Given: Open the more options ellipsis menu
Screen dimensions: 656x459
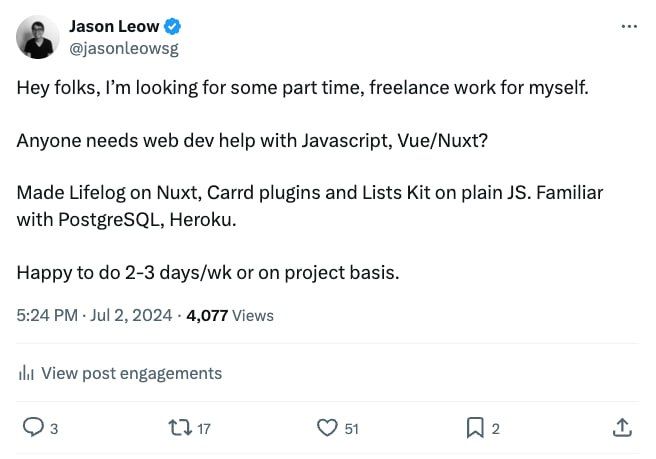Looking at the screenshot, I should coord(628,26).
